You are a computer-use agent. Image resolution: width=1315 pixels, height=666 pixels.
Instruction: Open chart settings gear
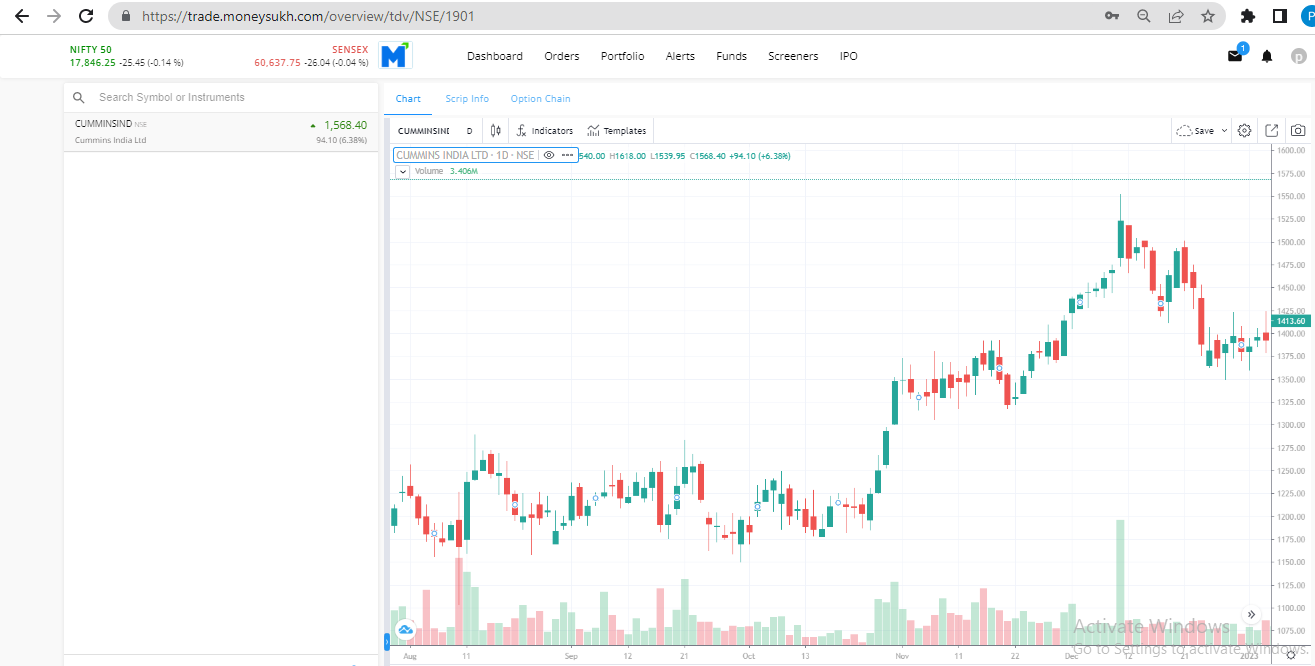pyautogui.click(x=1245, y=131)
